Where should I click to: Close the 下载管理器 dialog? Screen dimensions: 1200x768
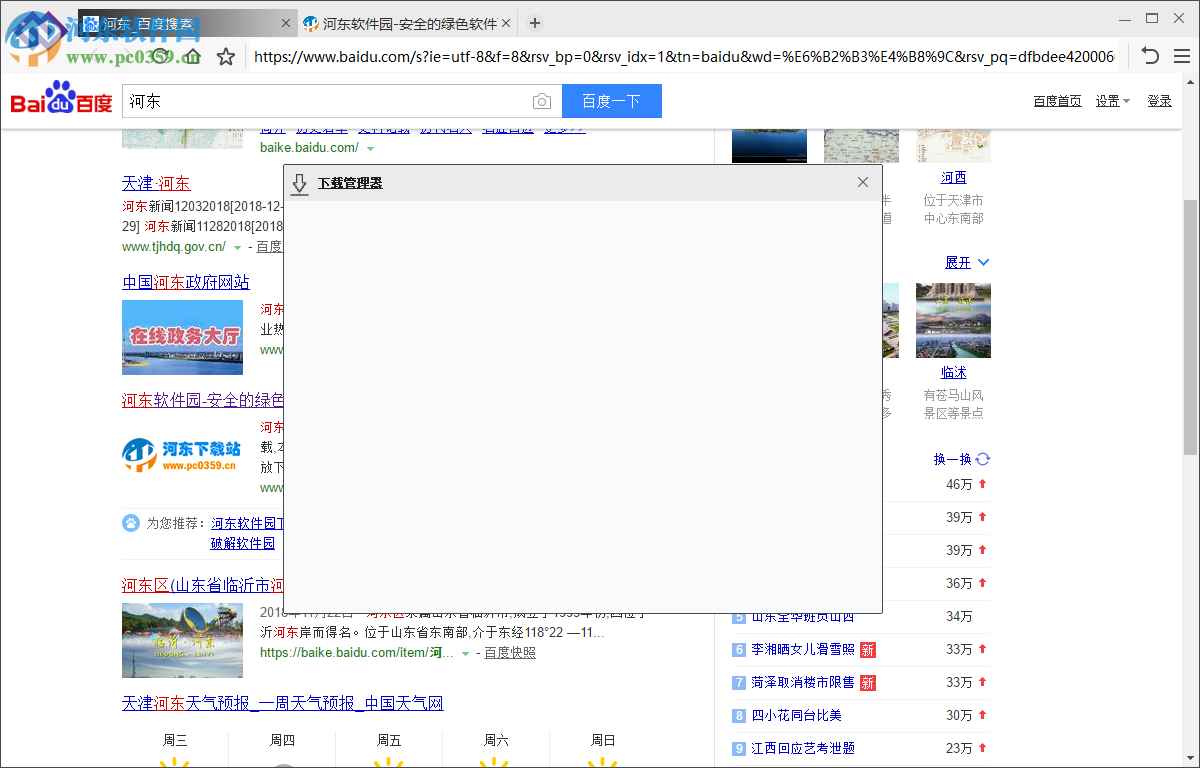pyautogui.click(x=862, y=182)
